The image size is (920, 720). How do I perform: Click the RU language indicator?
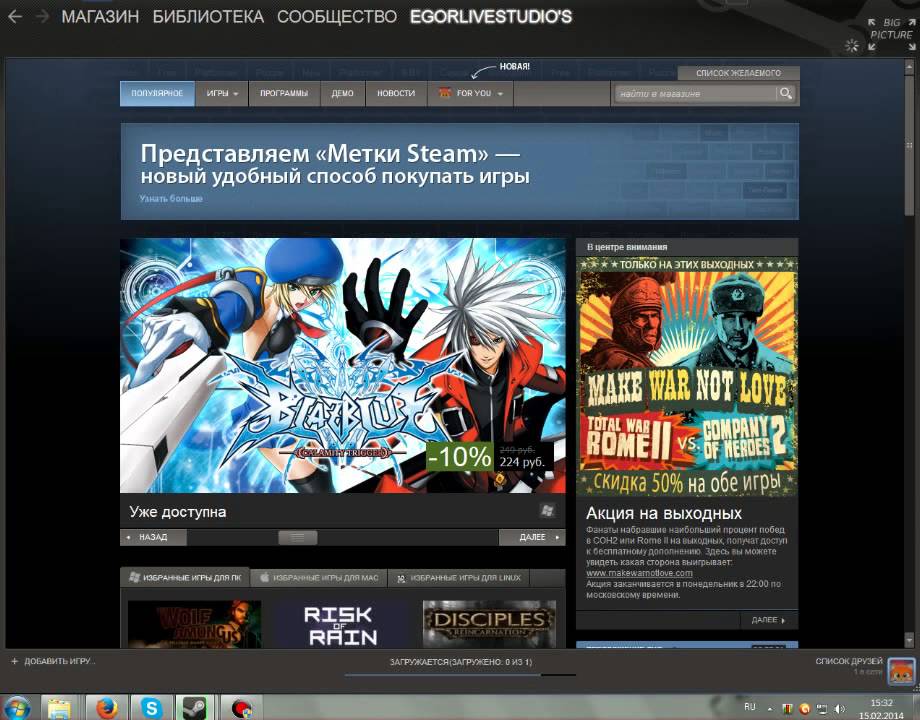coord(749,707)
